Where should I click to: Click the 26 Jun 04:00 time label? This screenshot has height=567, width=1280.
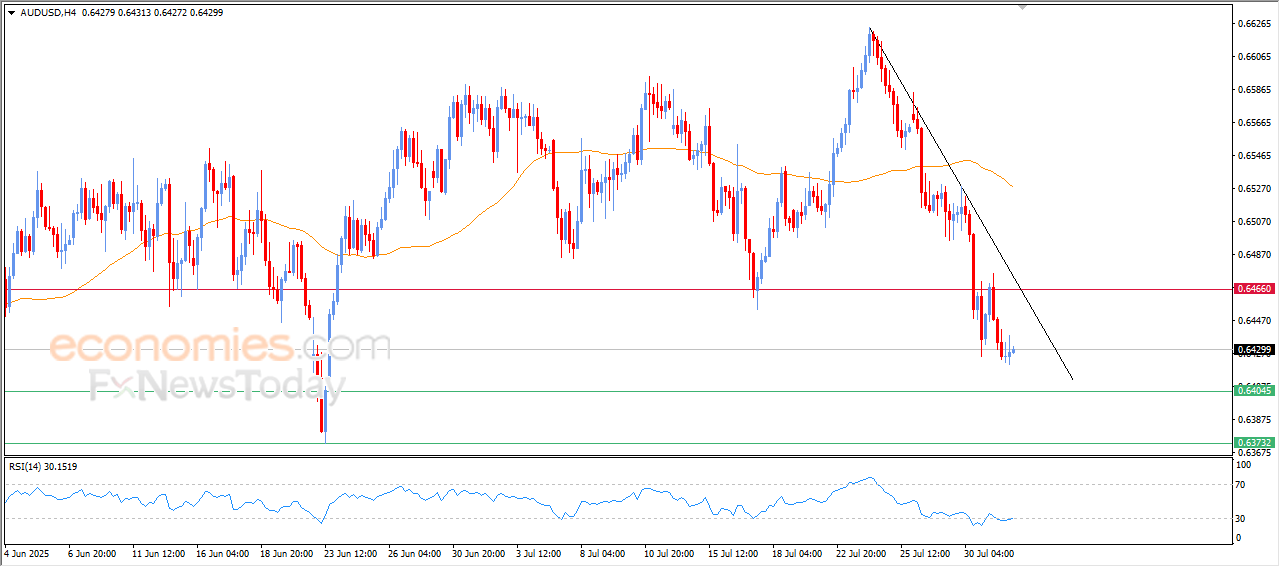(x=416, y=552)
